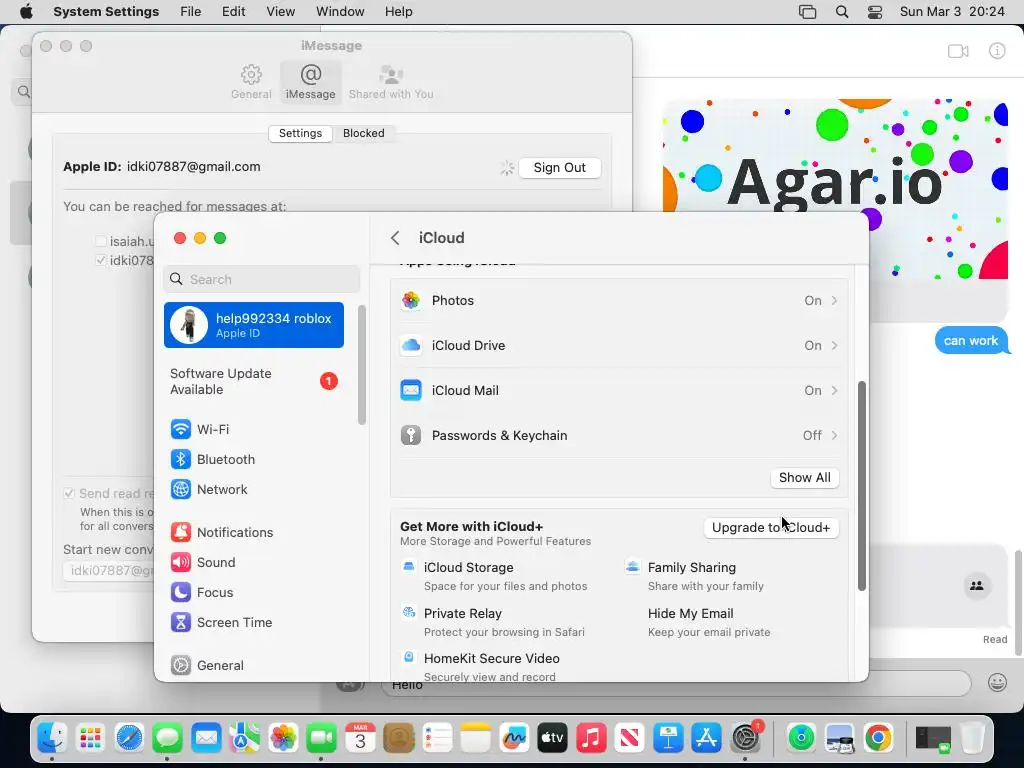1024x768 pixels.
Task: Click the Messages text input with Hello
Action: (x=676, y=684)
